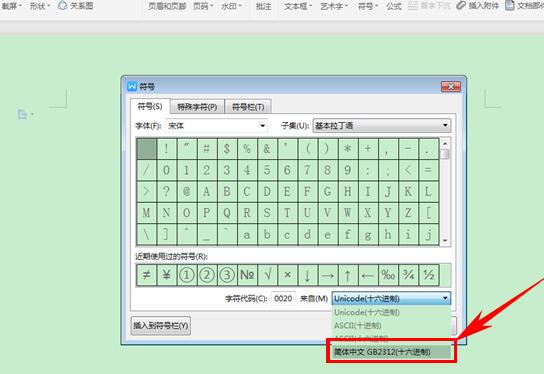
Task: Open the 符号 symbol ribbon button
Action: 368,6
